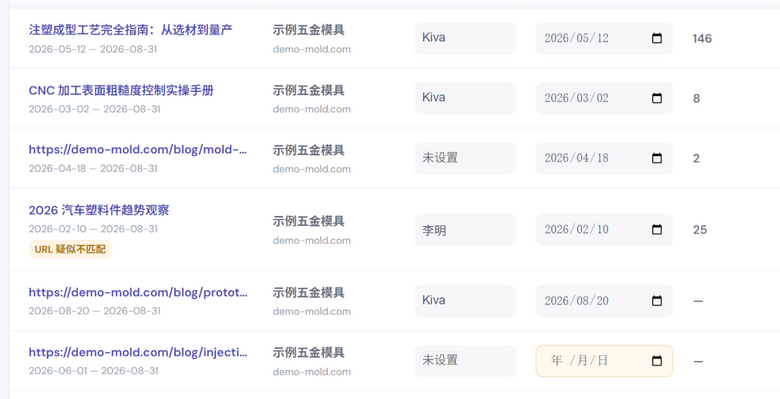Click date range 2026-04-18 — 2026-08-31
Image resolution: width=780 pixels, height=399 pixels.
pos(93,169)
